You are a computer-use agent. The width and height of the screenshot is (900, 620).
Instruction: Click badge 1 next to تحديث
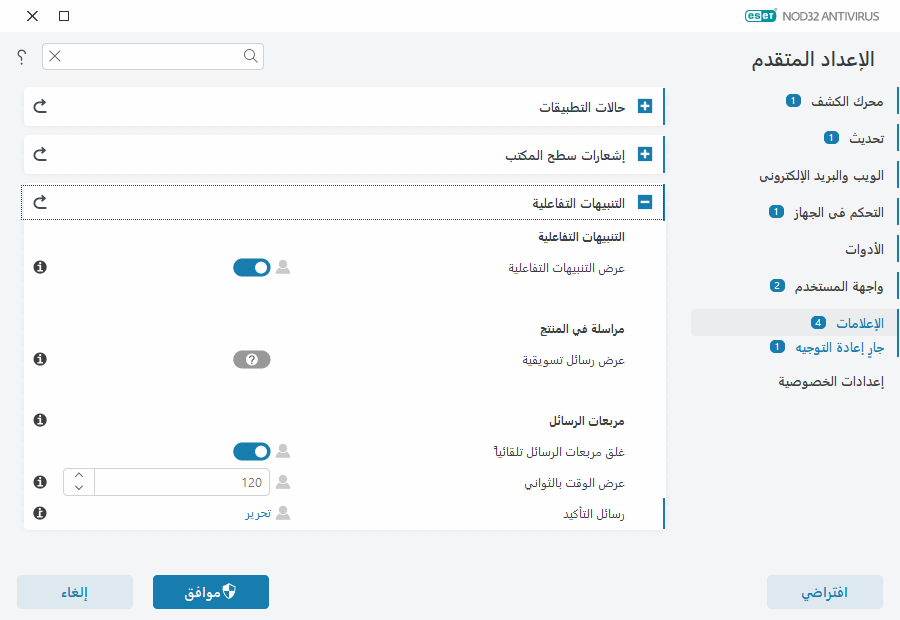click(831, 138)
